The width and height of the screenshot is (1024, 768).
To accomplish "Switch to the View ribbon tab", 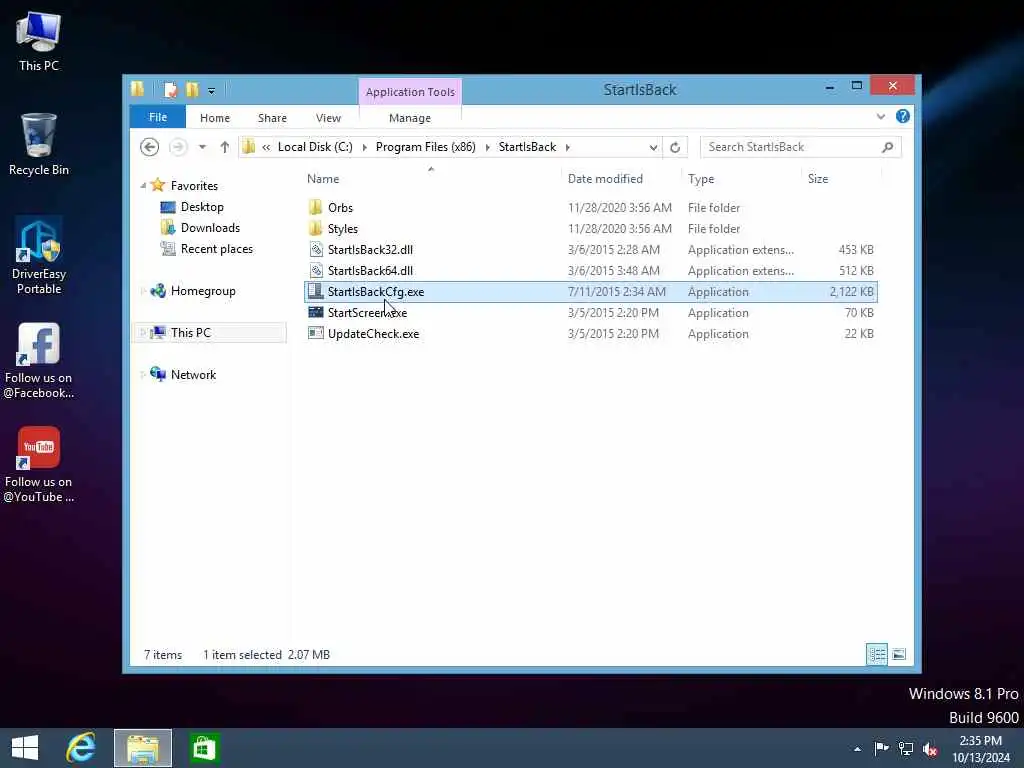I will click(328, 118).
